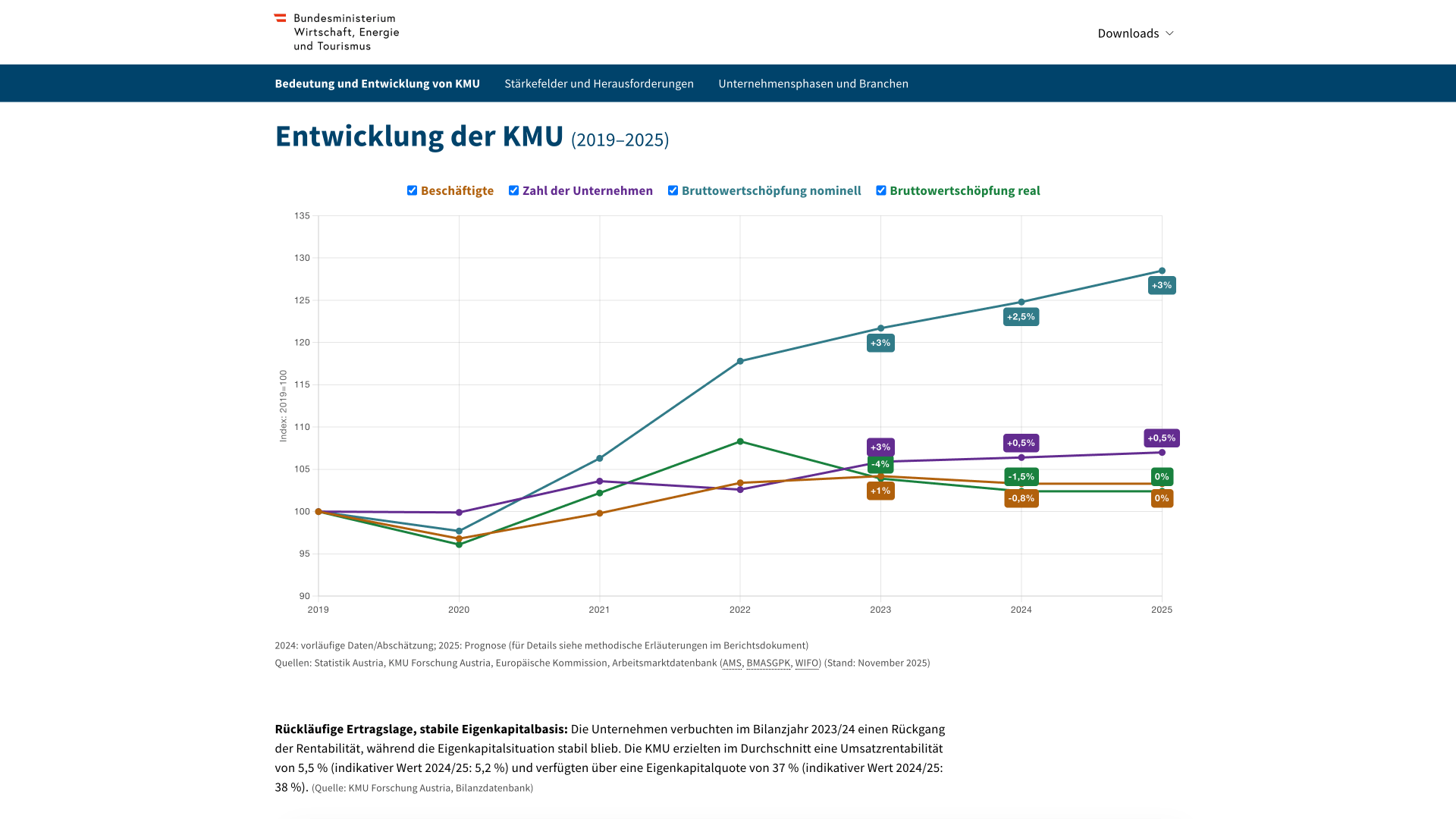Toggle the Beschäftigte checkbox
This screenshot has width=1456, height=819.
coord(412,190)
